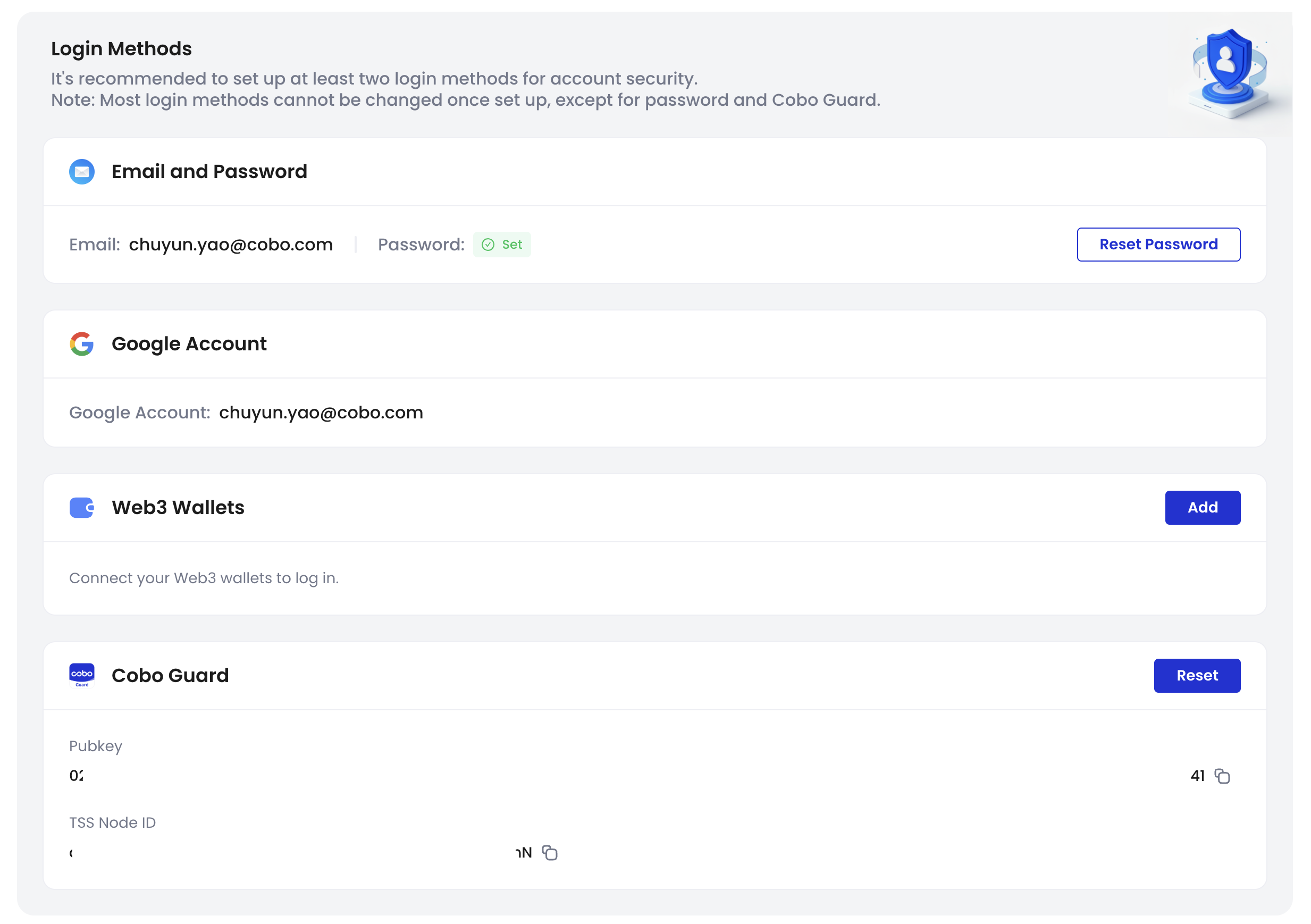1311x924 pixels.
Task: Add a Web3 wallet
Action: [1202, 507]
